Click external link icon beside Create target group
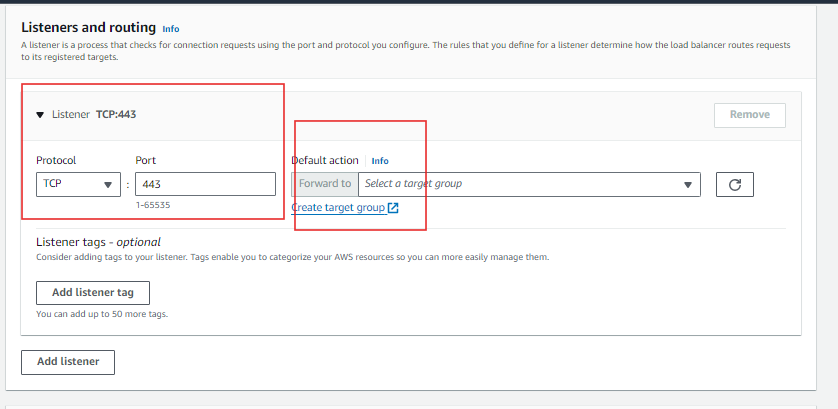Viewport: 838px width, 409px height. click(393, 208)
